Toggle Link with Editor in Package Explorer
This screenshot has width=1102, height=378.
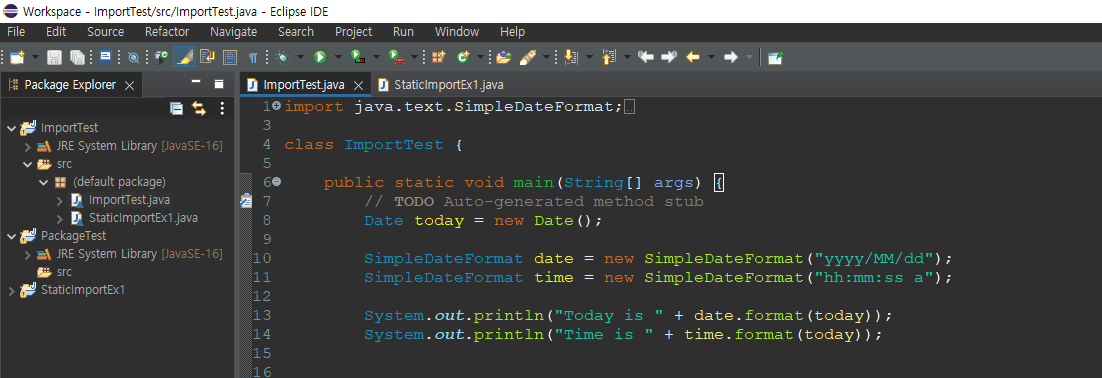coord(199,108)
